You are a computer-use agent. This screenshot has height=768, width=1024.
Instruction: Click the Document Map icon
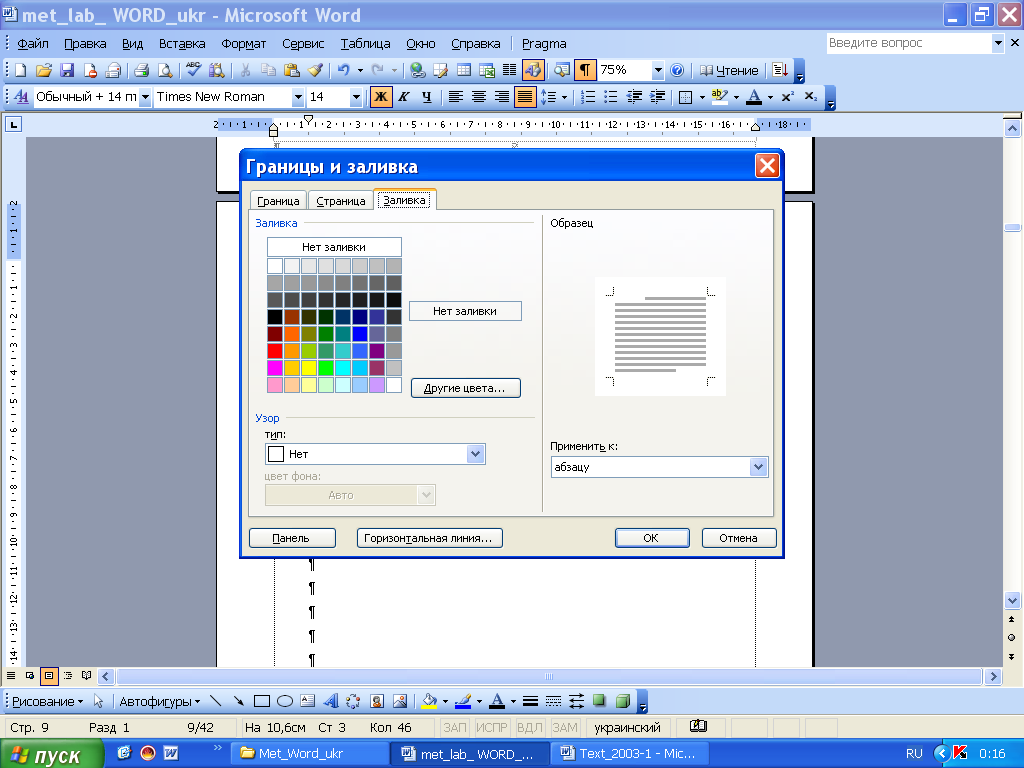(562, 70)
